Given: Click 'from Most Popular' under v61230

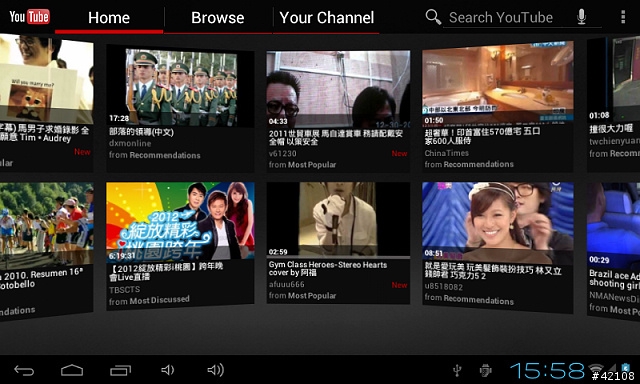Looking at the screenshot, I should tap(302, 164).
